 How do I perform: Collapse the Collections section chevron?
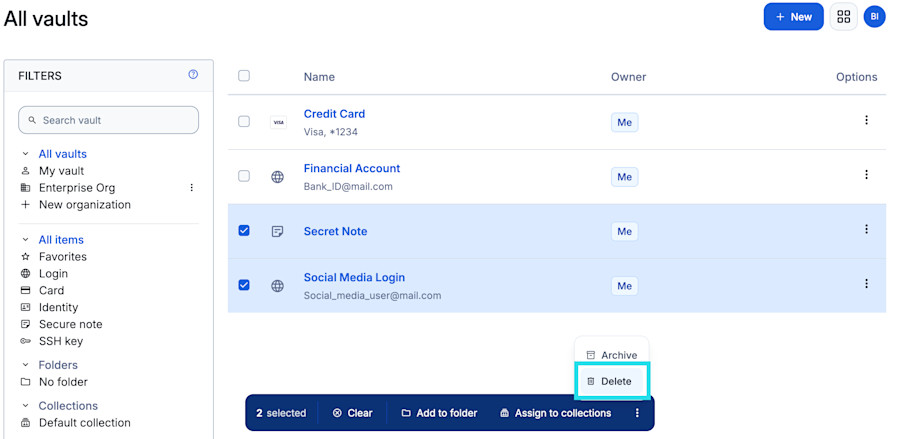tap(25, 406)
